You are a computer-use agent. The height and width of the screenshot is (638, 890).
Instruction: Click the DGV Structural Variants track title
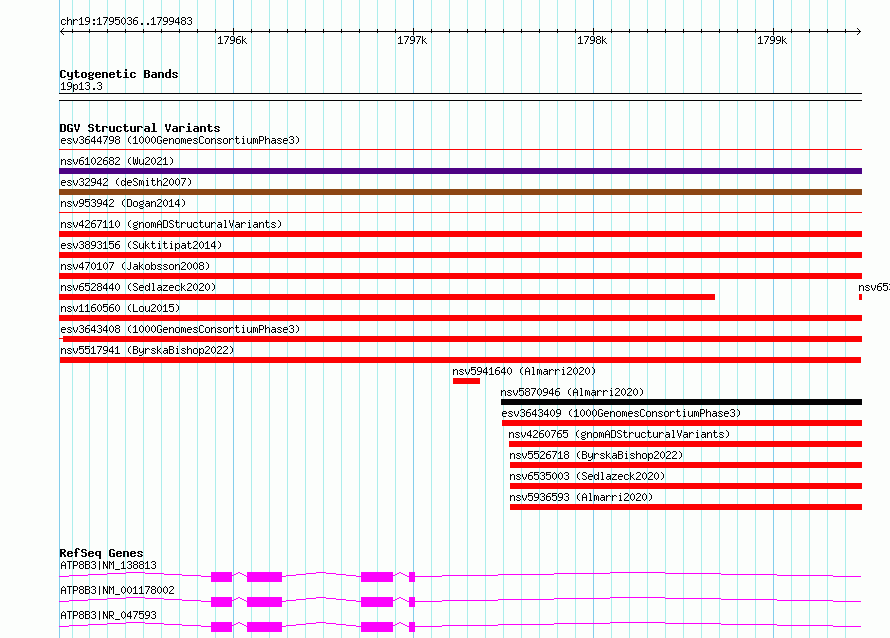coord(140,128)
